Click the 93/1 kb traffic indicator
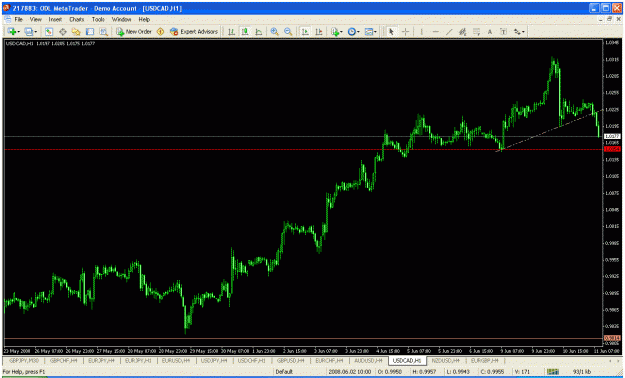Image resolution: width=625 pixels, height=378 pixels. tap(582, 372)
